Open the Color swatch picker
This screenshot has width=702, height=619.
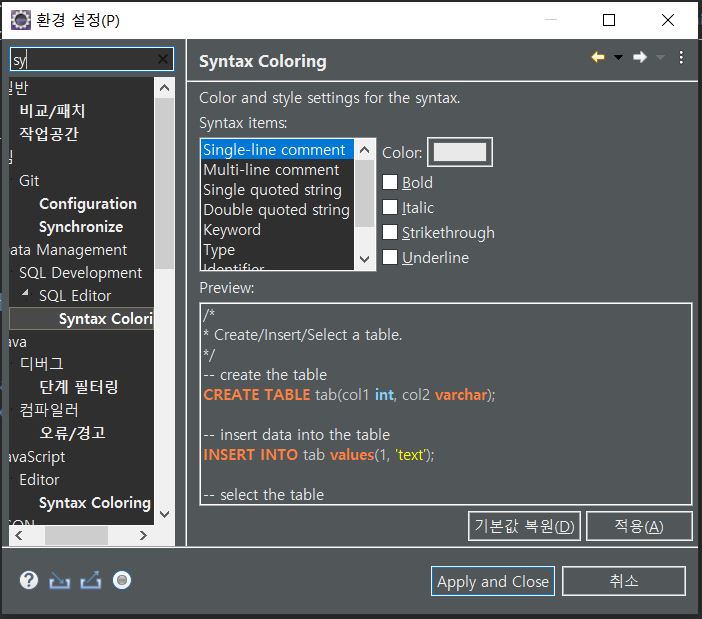click(x=460, y=152)
